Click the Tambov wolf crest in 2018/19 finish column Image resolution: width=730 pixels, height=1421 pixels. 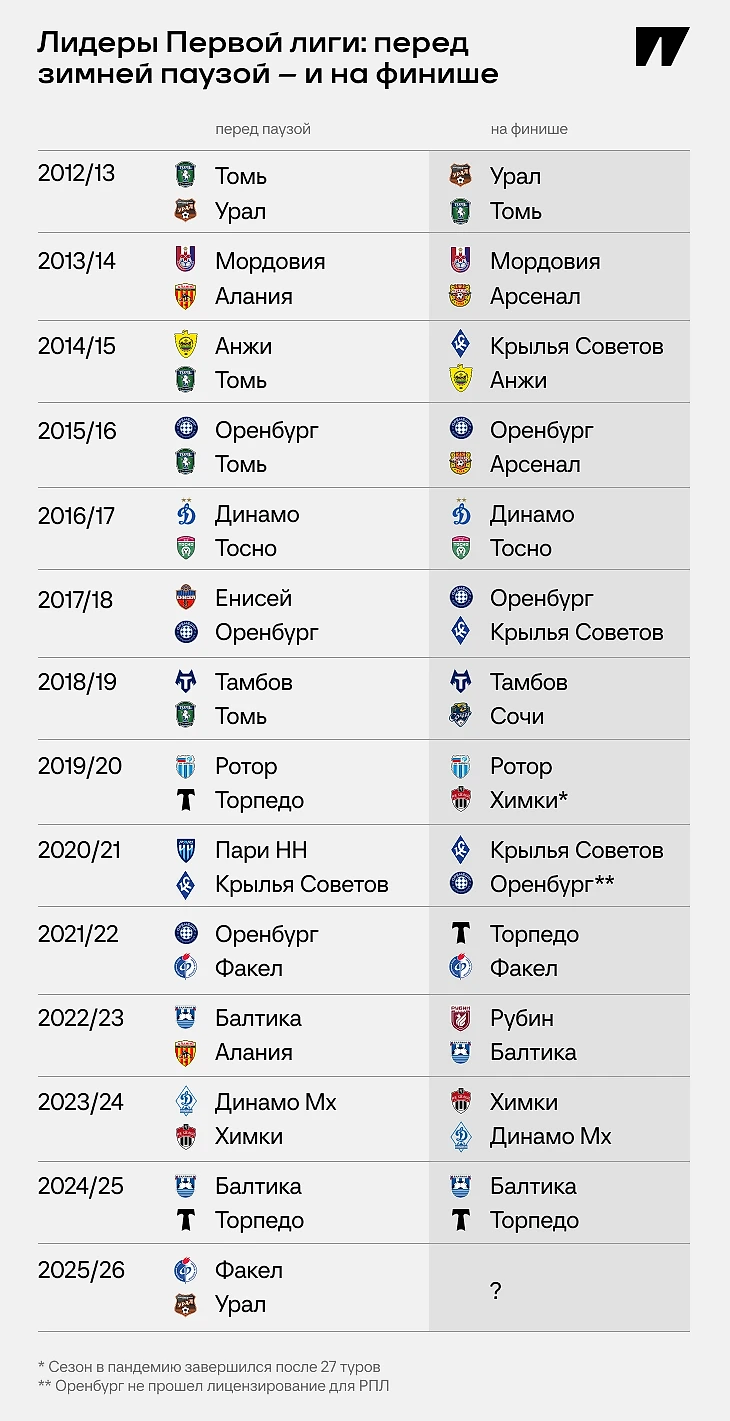pos(461,682)
